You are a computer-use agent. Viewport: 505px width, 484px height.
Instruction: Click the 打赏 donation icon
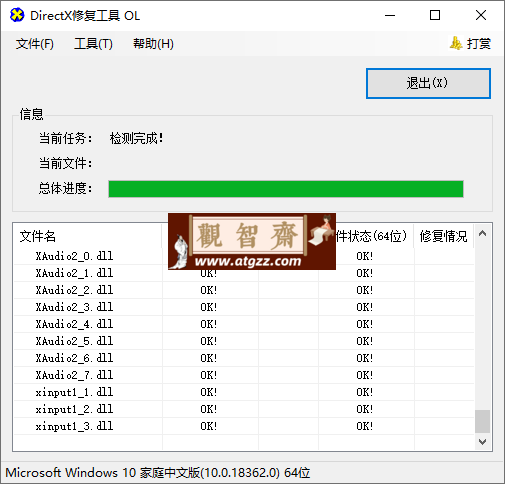[x=456, y=43]
